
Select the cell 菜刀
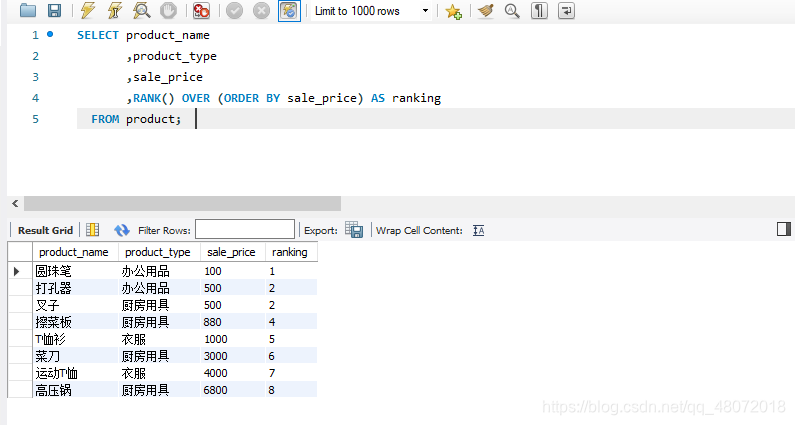[75, 356]
